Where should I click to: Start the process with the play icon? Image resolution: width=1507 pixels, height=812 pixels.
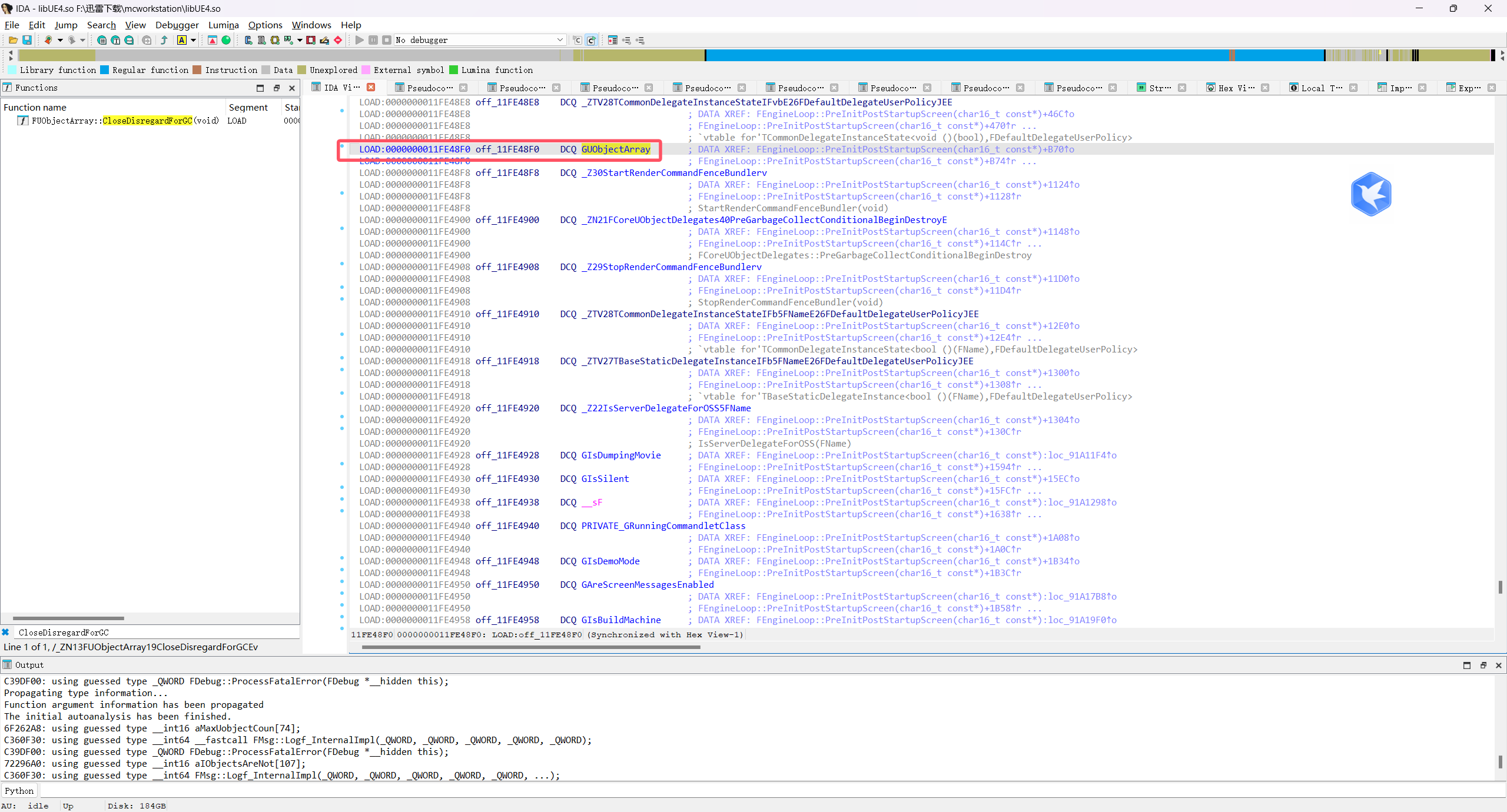point(360,40)
